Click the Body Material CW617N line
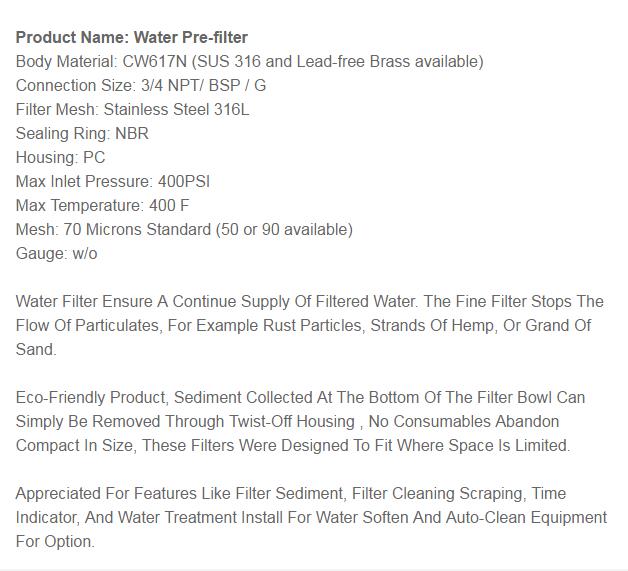 coord(250,62)
